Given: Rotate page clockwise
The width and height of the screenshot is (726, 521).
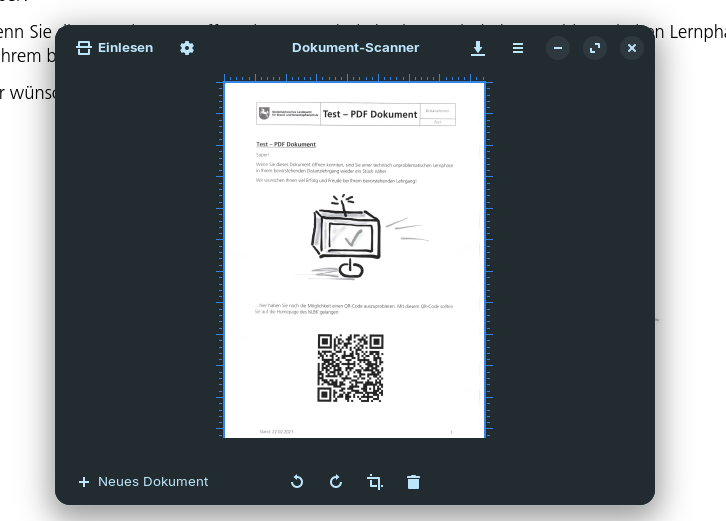Looking at the screenshot, I should (x=336, y=482).
